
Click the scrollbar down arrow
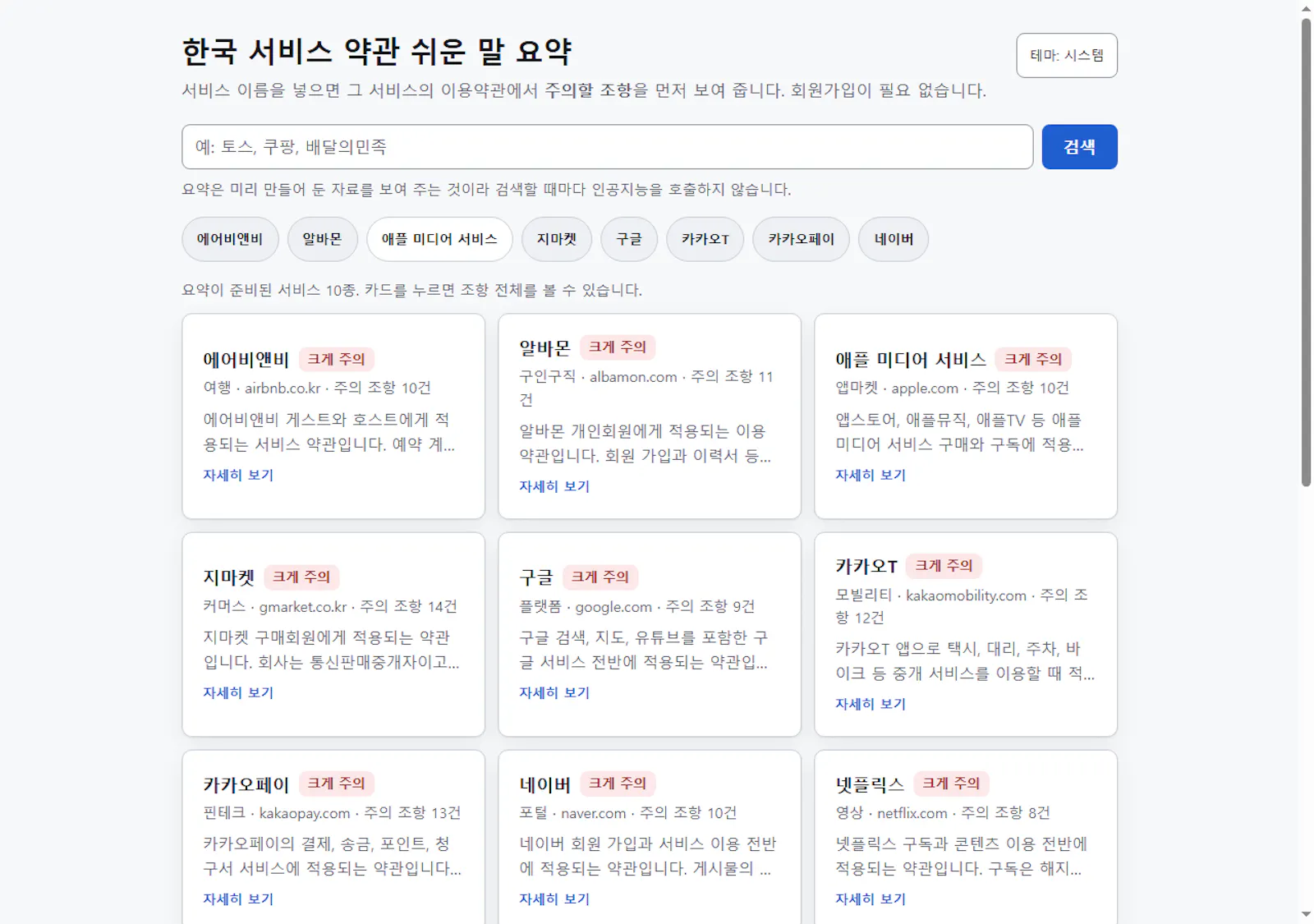1306,914
